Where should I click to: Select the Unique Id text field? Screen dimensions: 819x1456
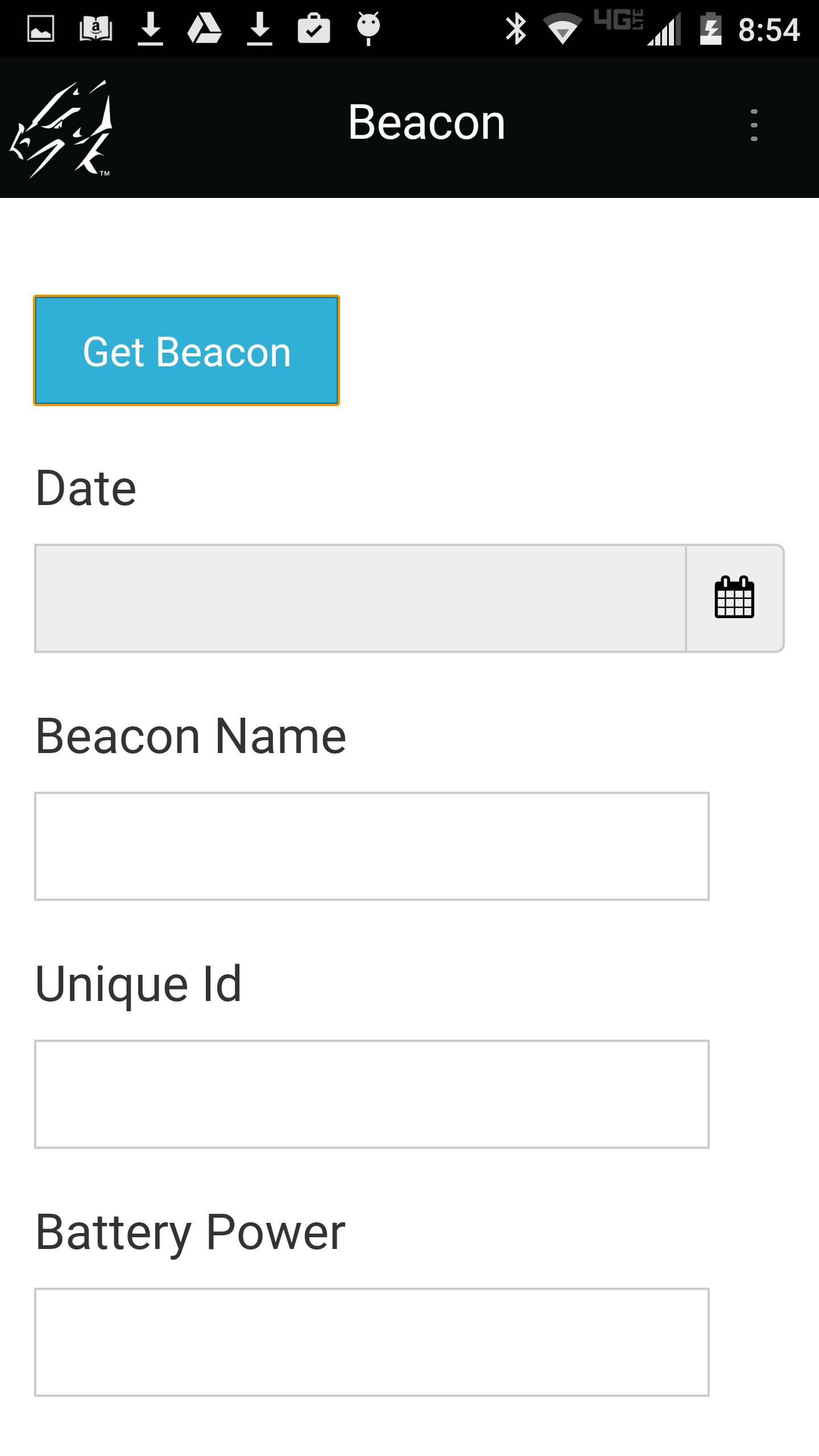372,1094
